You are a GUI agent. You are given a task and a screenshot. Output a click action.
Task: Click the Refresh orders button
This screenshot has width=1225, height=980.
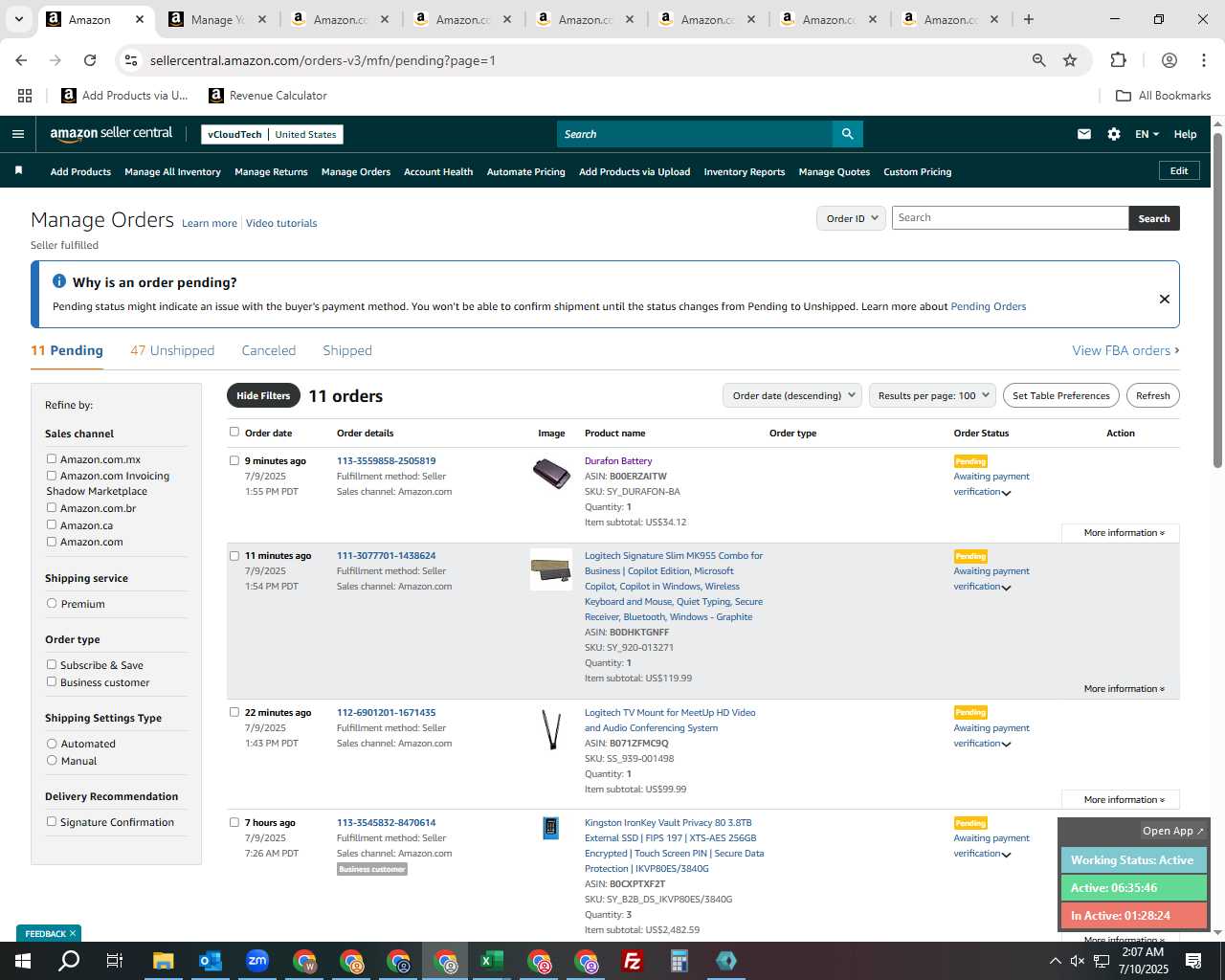coord(1153,395)
